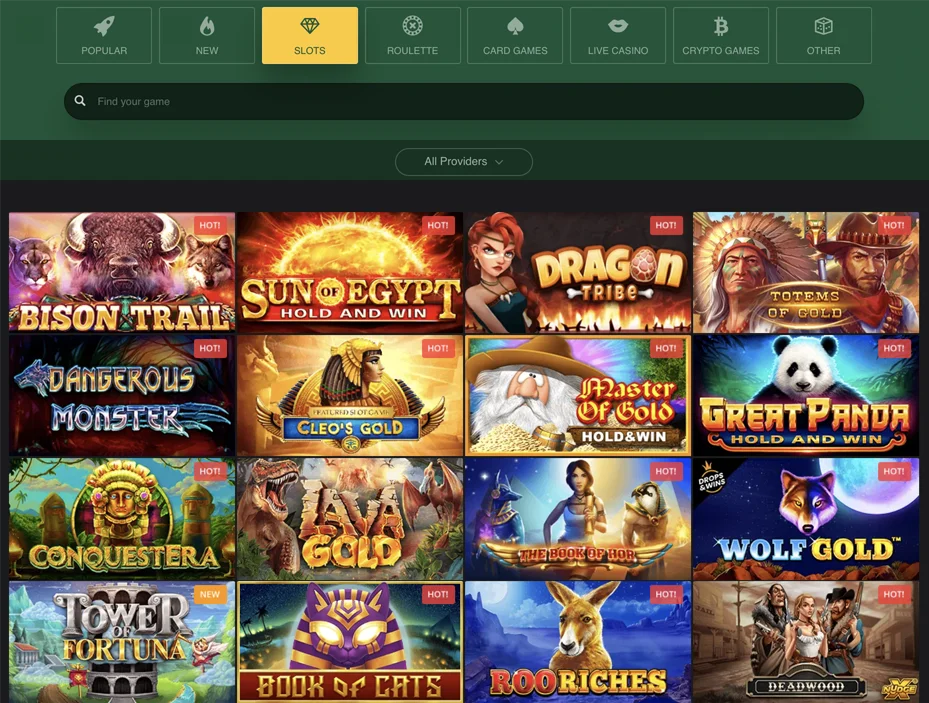Click the flame icon above New
The image size is (929, 703).
(x=207, y=26)
